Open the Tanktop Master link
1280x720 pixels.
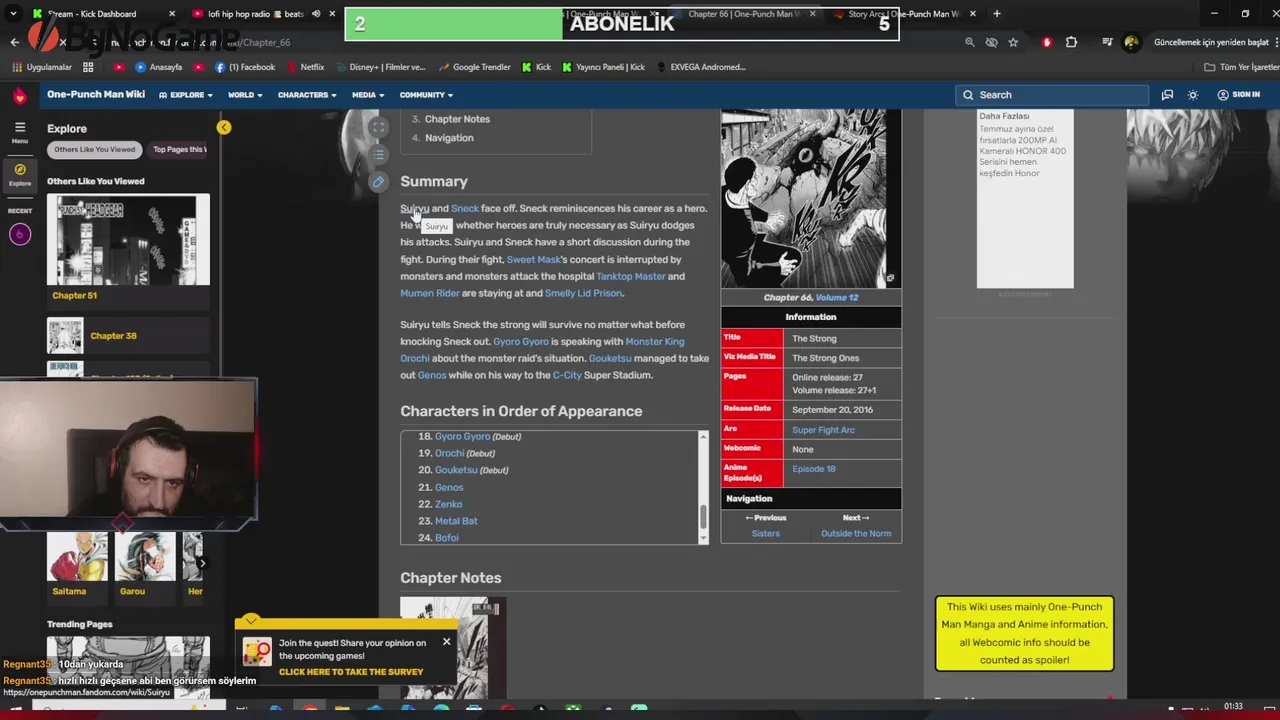click(630, 276)
